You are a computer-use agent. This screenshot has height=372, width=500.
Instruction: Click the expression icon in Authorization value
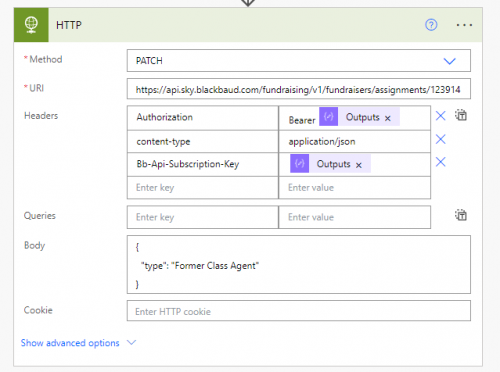329,116
